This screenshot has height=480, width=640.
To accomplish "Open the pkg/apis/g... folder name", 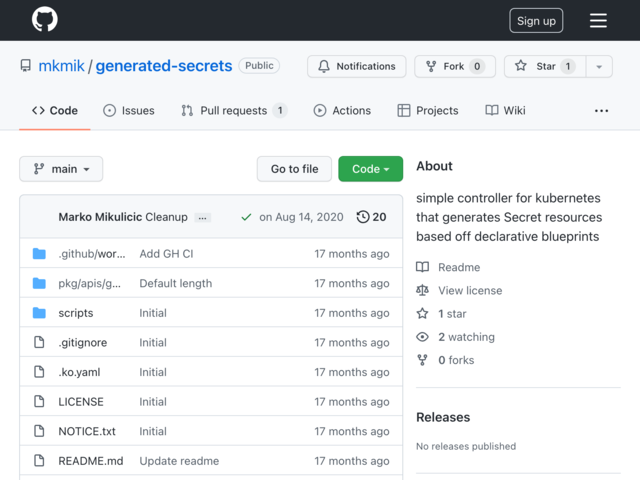I will click(x=89, y=283).
